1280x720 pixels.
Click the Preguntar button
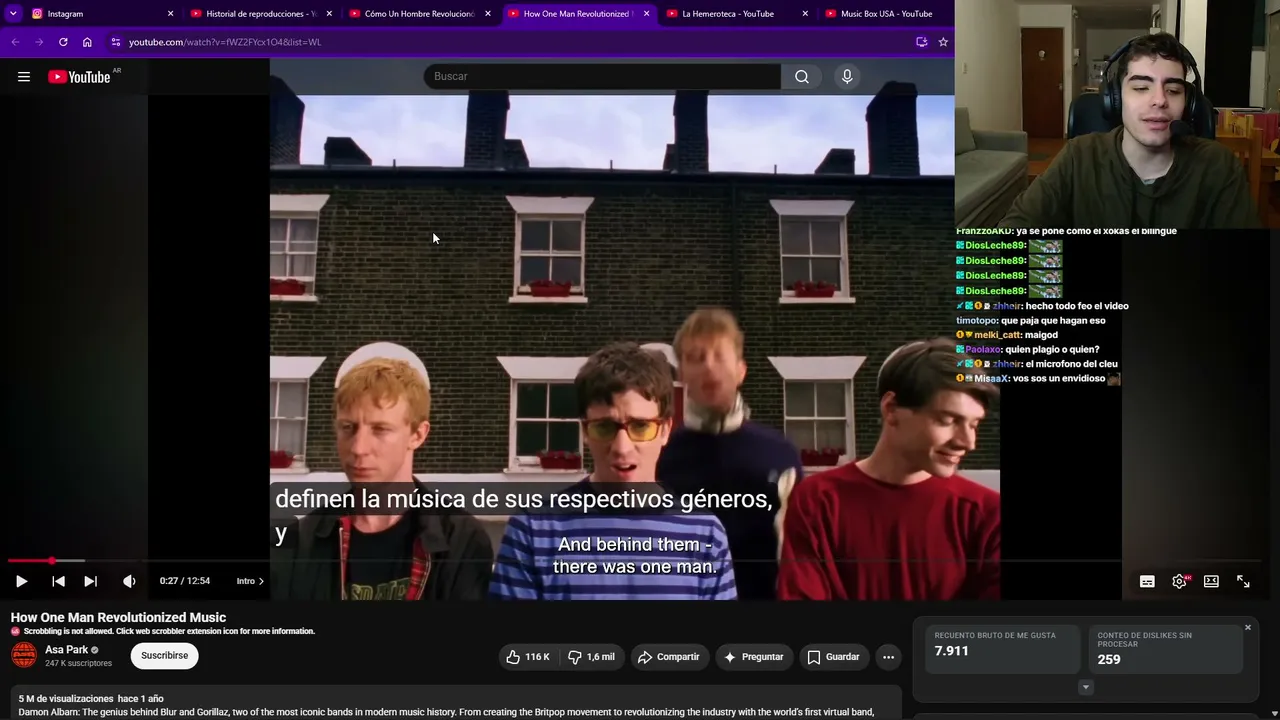[x=753, y=657]
